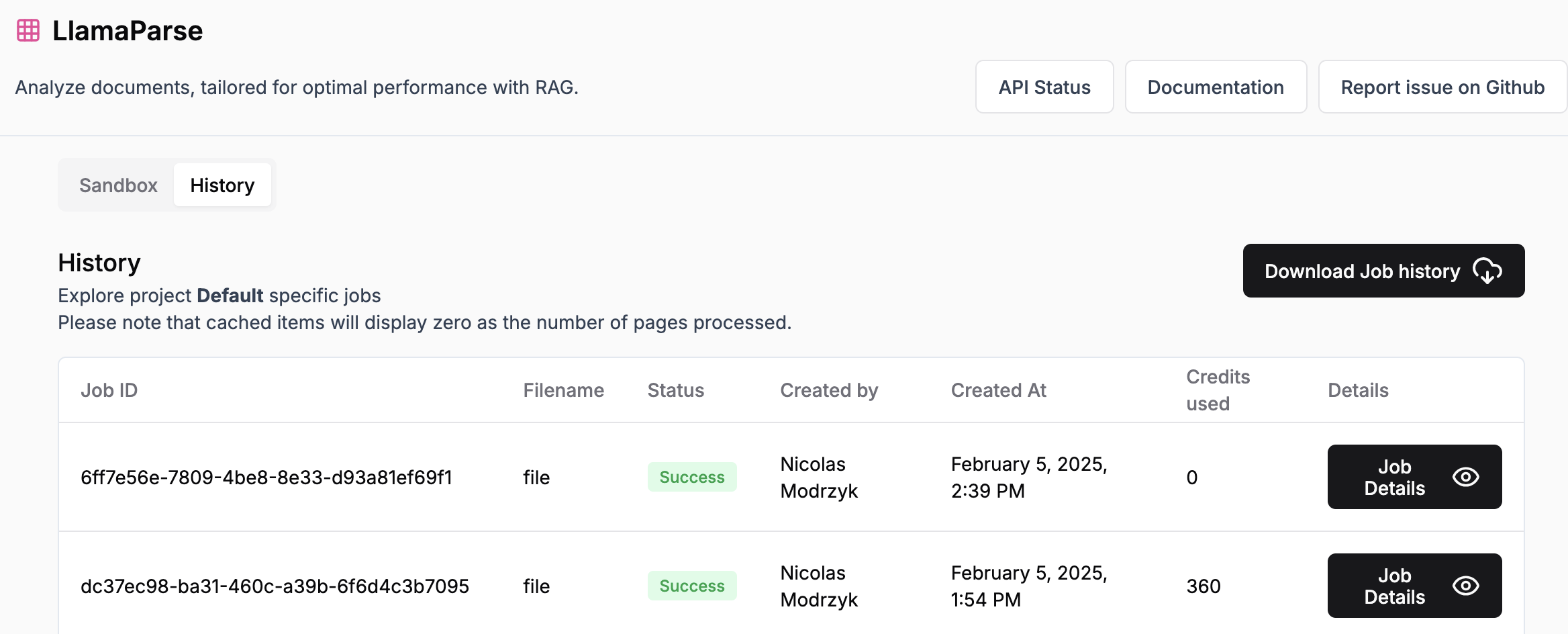
Task: Click the cloud download icon
Action: click(x=1487, y=271)
